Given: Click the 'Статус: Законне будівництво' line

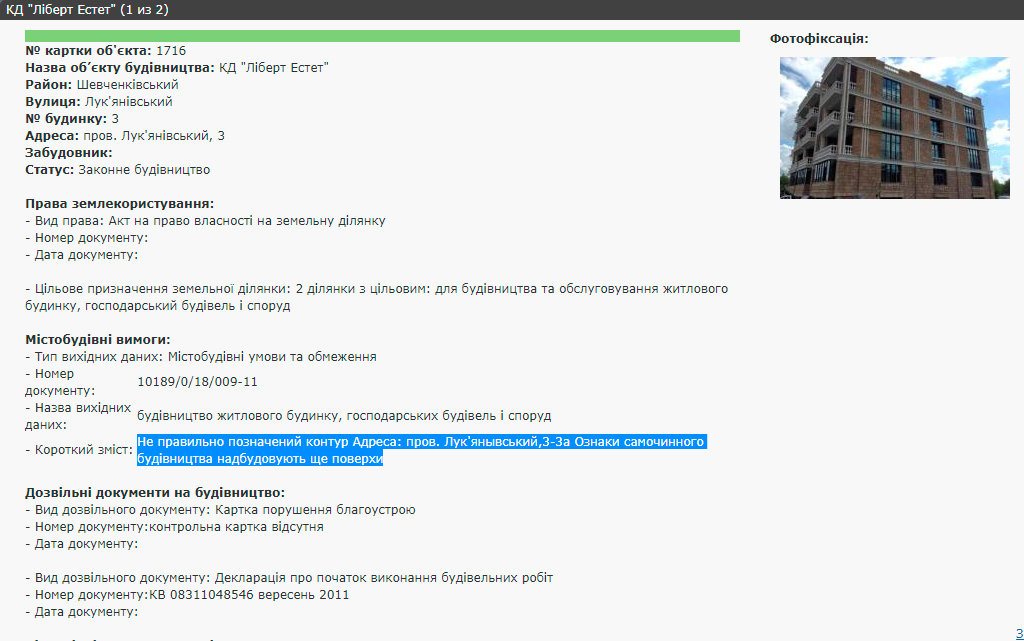Looking at the screenshot, I should pos(117,170).
